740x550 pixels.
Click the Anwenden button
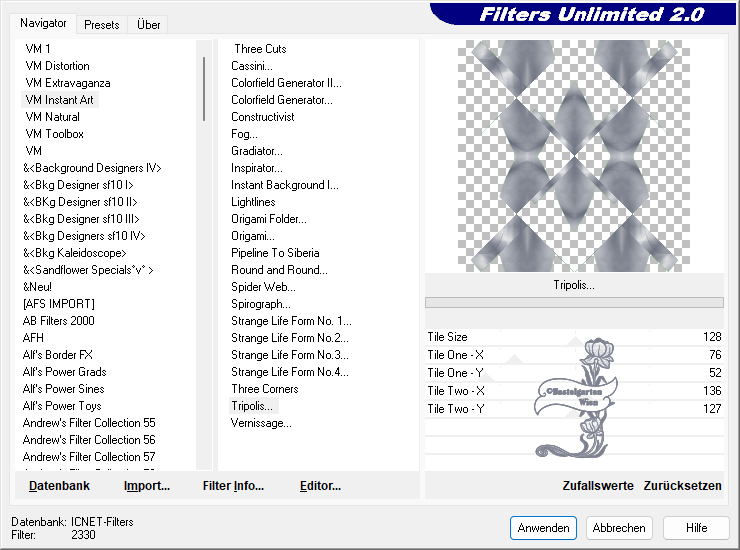pyautogui.click(x=543, y=528)
